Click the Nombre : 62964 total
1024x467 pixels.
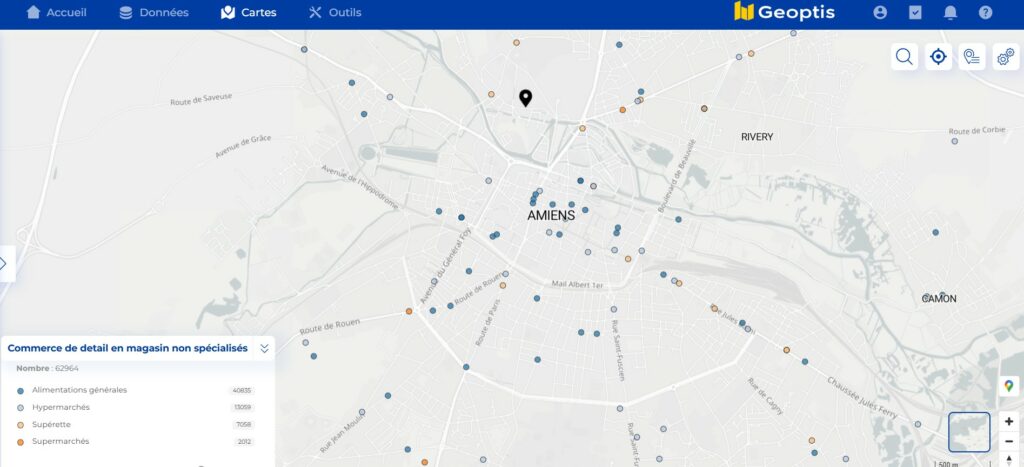tap(48, 368)
